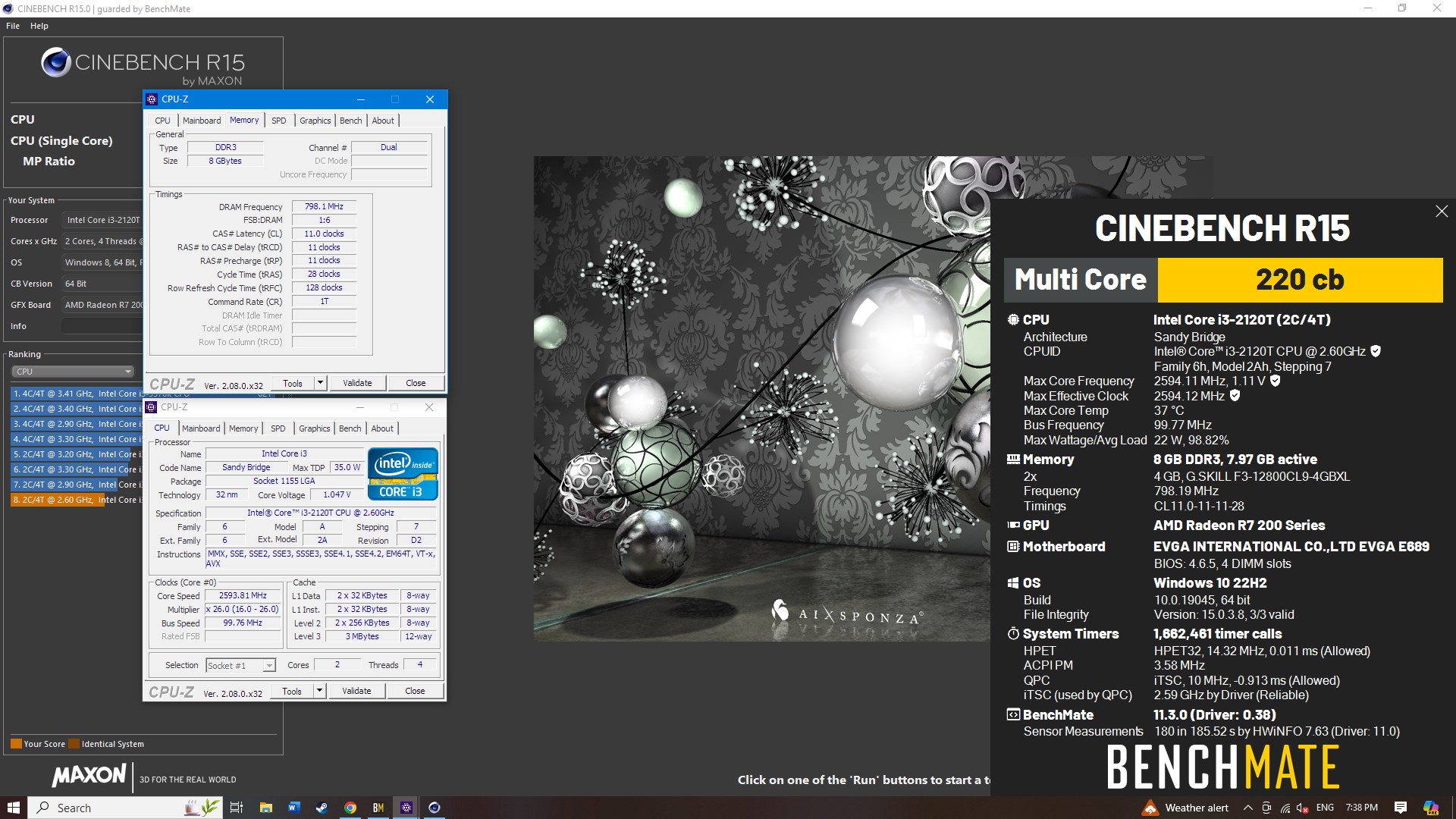Switch to Cinebench taskbar icon
This screenshot has width=1456, height=819.
(434, 808)
